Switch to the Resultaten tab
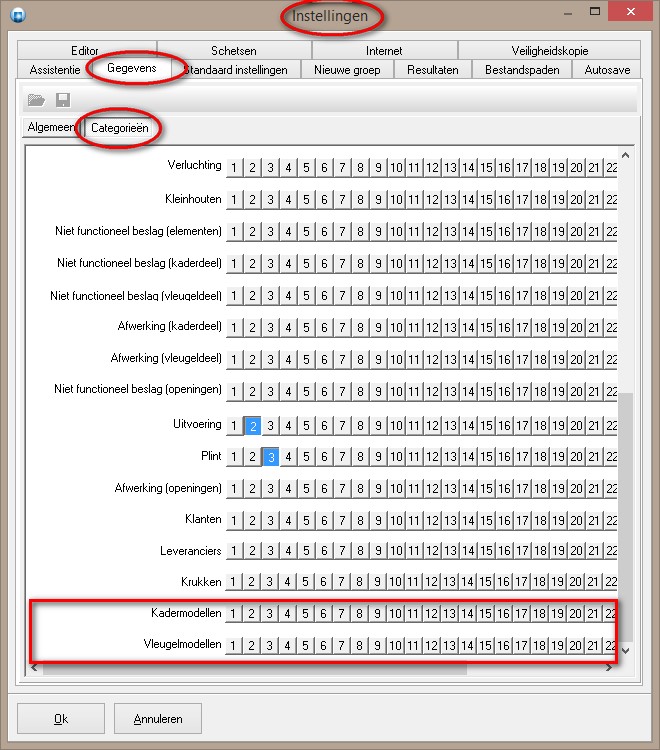Image resolution: width=660 pixels, height=750 pixels. pos(433,70)
